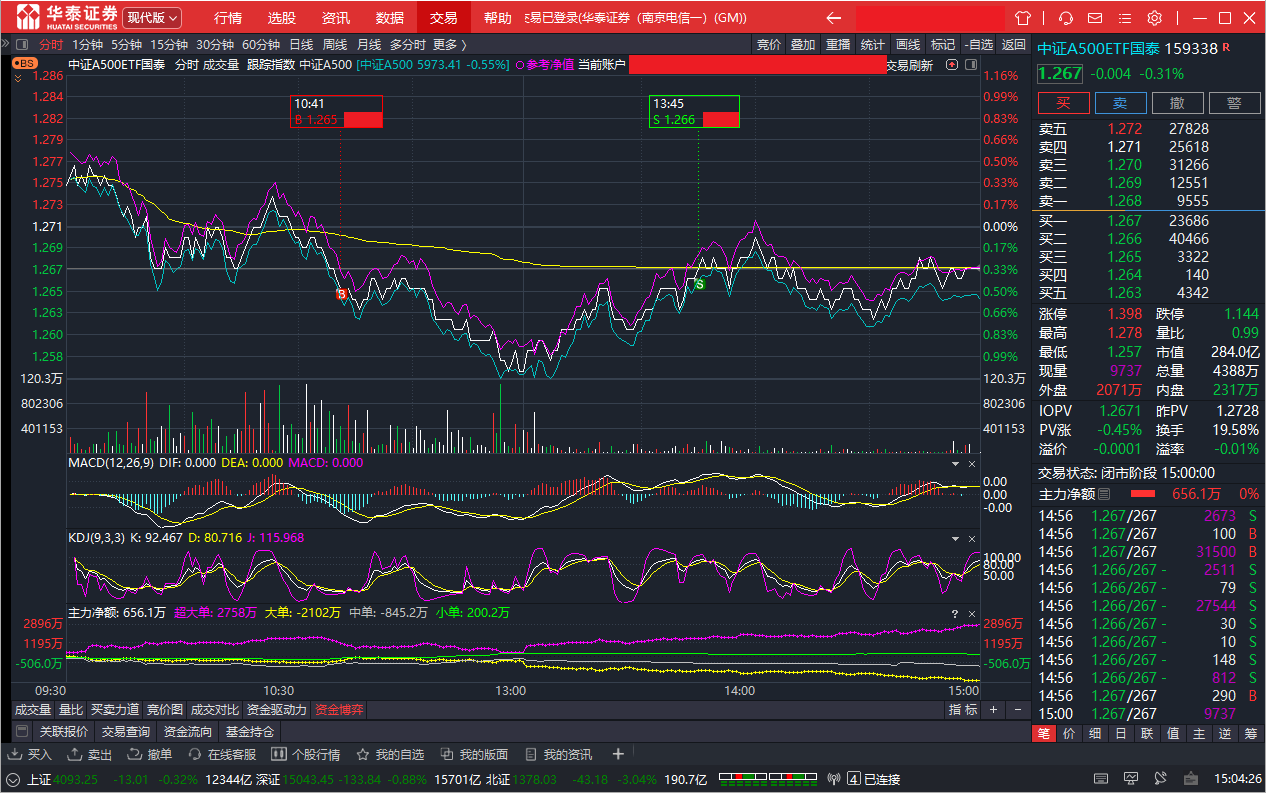Viewport: 1266px width, 793px height.
Task: Open the settings gear icon
Action: (x=1154, y=18)
